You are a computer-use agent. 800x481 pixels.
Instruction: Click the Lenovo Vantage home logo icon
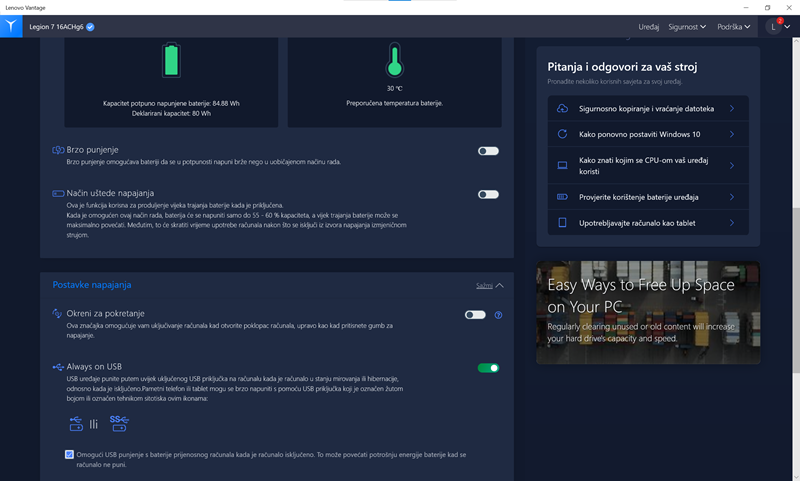(11, 26)
